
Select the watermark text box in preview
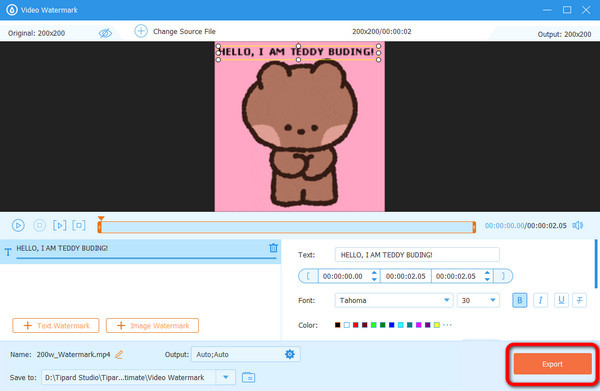pyautogui.click(x=298, y=52)
